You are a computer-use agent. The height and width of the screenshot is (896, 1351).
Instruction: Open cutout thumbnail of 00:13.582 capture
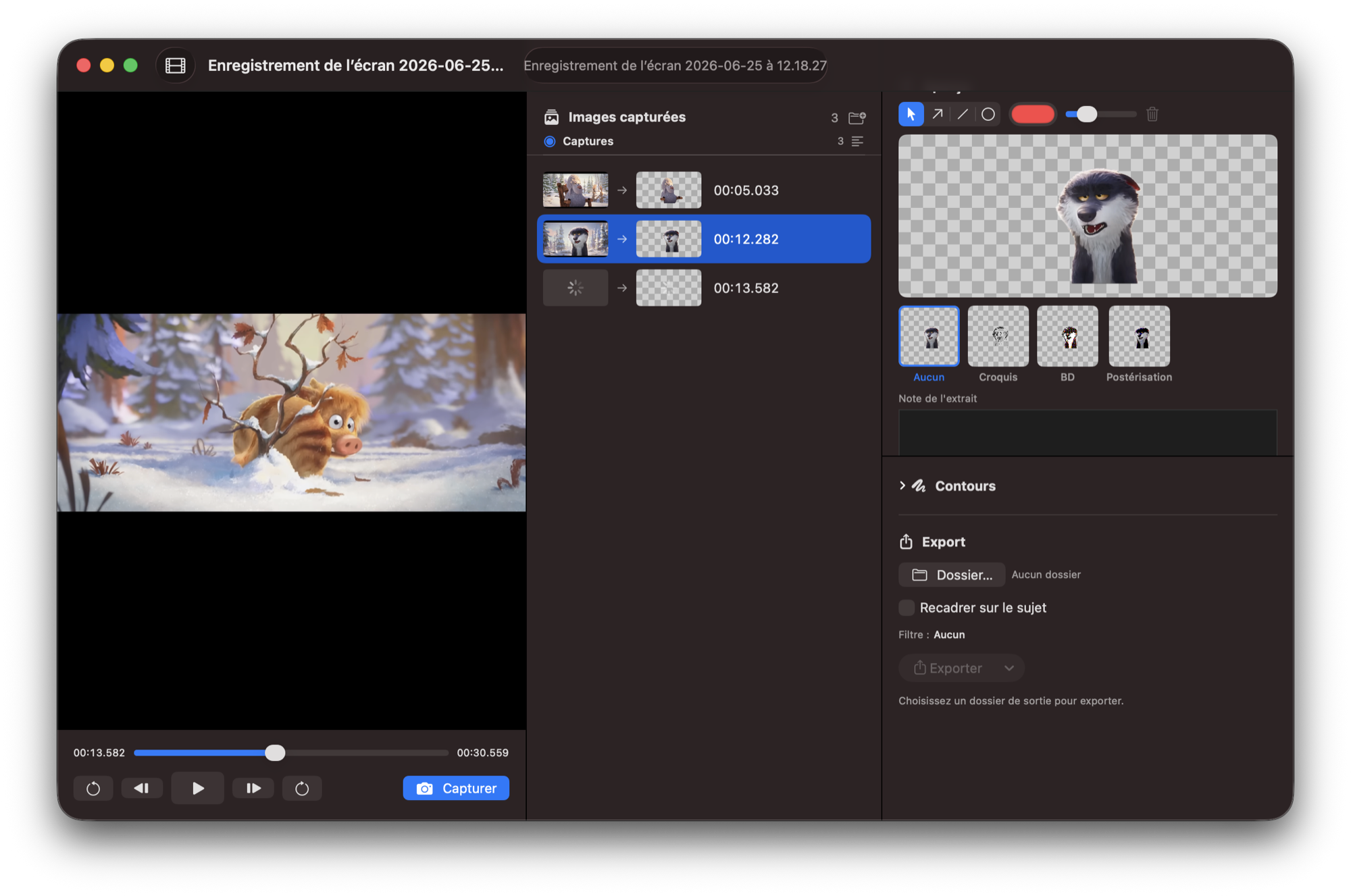(x=669, y=288)
